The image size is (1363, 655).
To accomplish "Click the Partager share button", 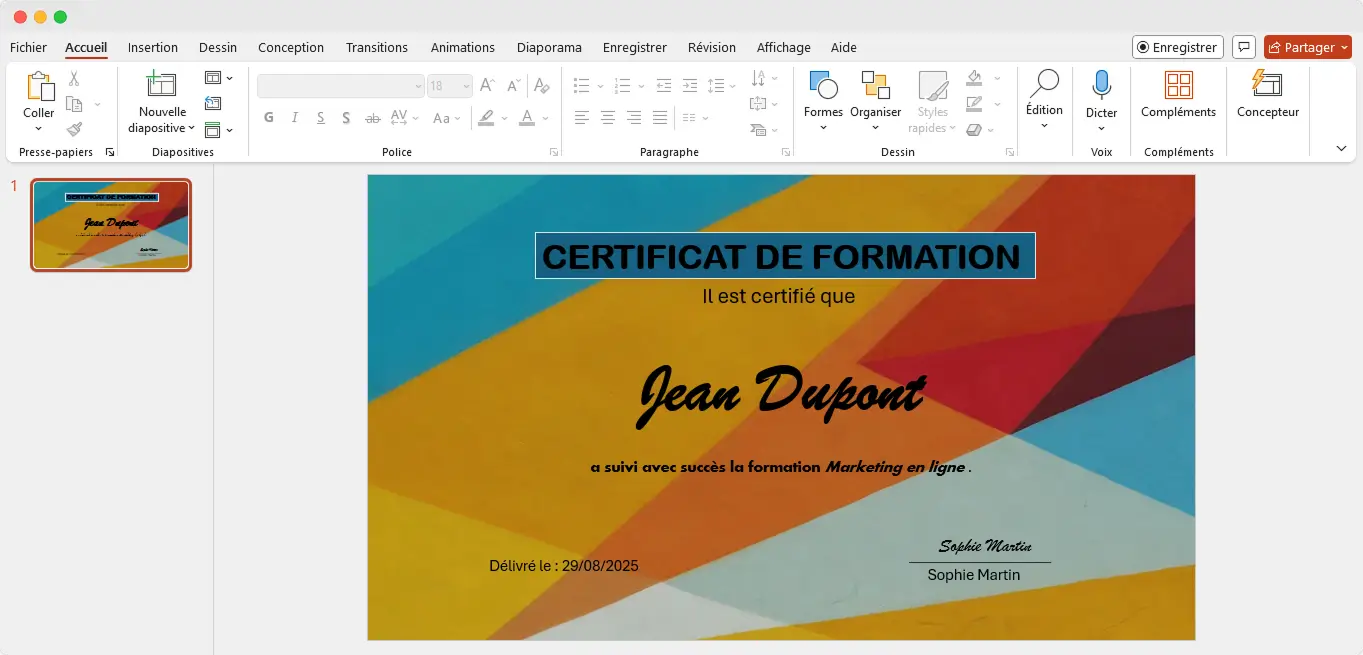I will click(1307, 47).
